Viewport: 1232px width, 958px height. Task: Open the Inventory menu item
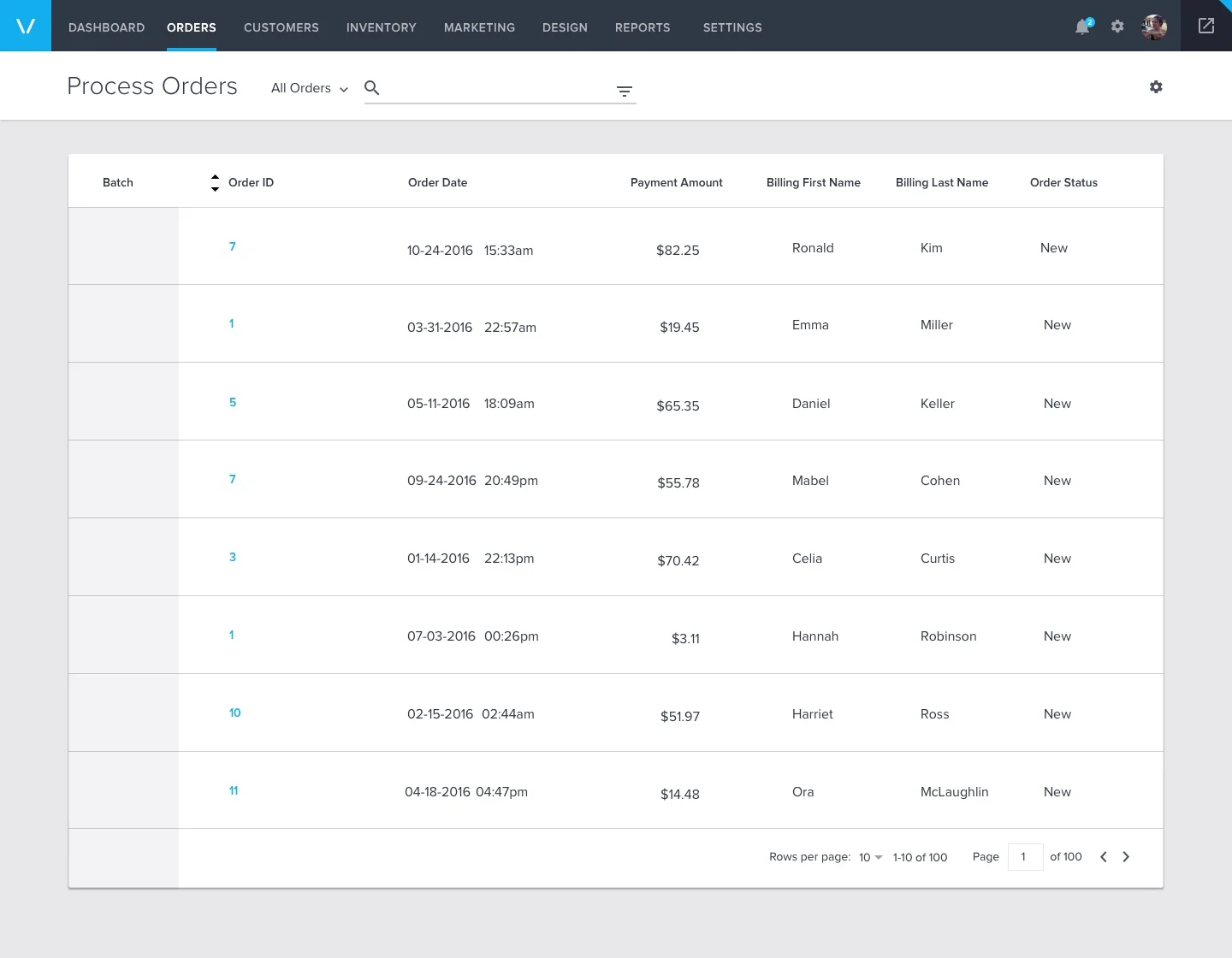coord(382,27)
